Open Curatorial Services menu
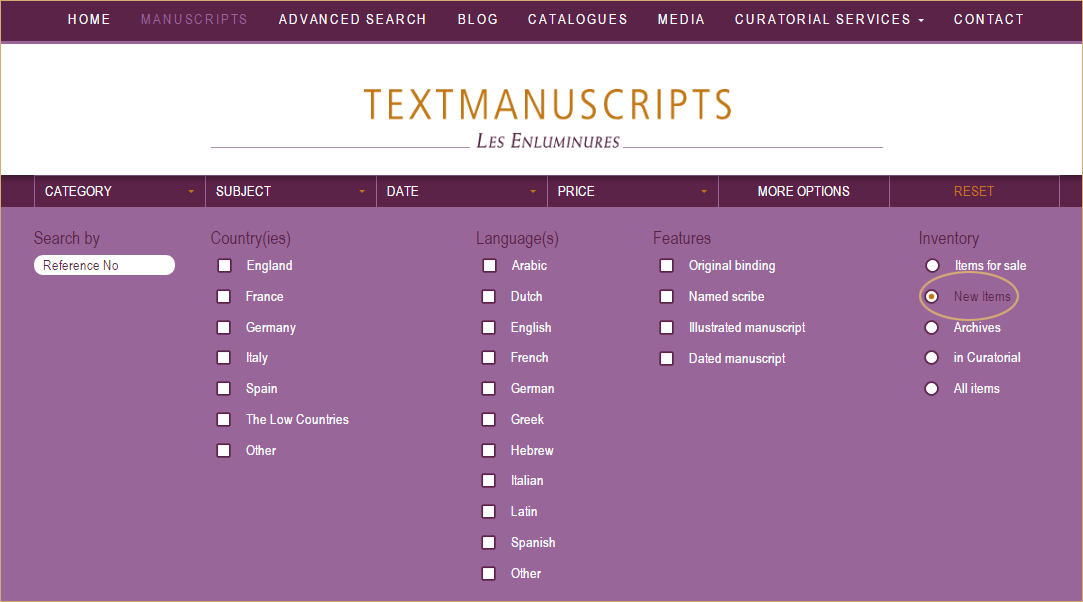1083x602 pixels. (829, 19)
